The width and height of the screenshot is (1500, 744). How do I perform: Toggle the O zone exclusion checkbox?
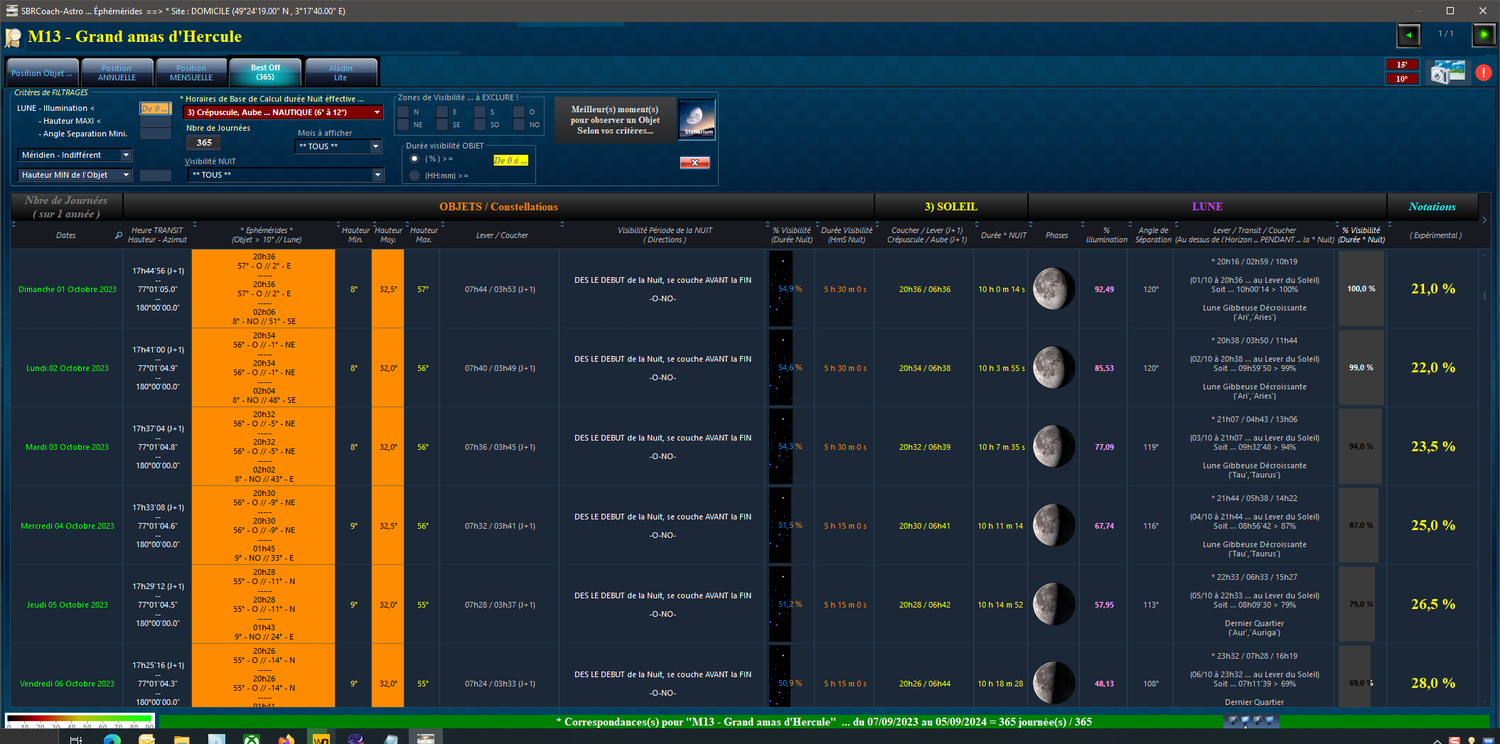tap(519, 112)
